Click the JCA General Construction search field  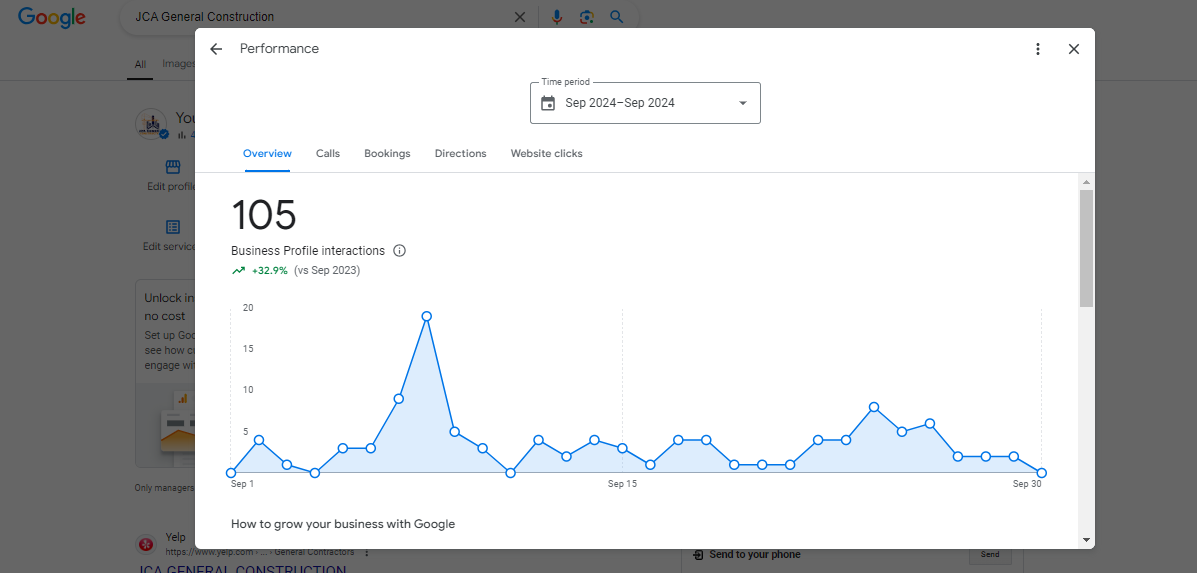tap(321, 17)
